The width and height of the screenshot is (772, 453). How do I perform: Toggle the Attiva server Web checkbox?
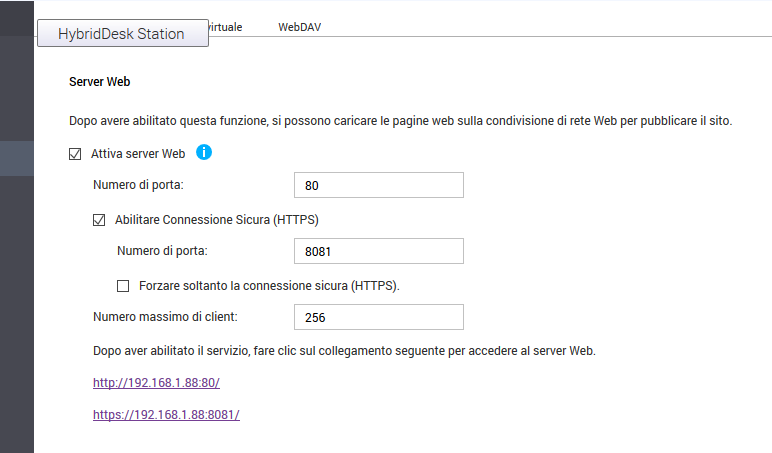(x=75, y=154)
